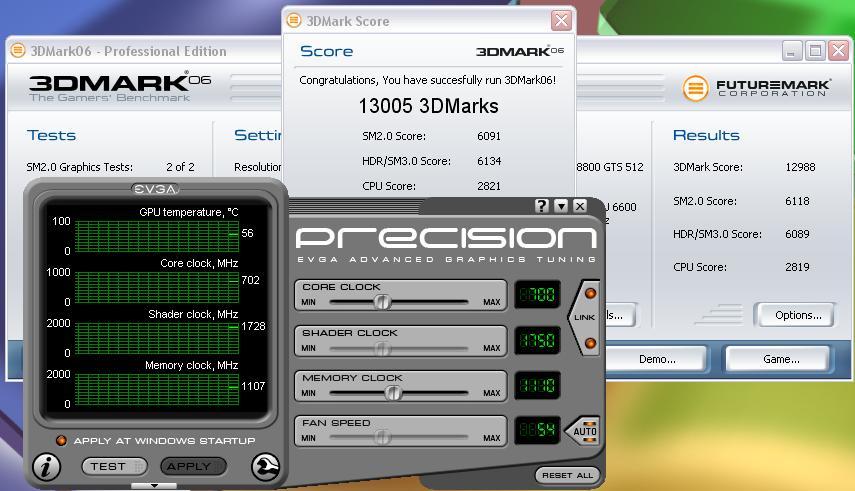Click Core clock reading 702
This screenshot has height=491, width=855.
[x=250, y=280]
